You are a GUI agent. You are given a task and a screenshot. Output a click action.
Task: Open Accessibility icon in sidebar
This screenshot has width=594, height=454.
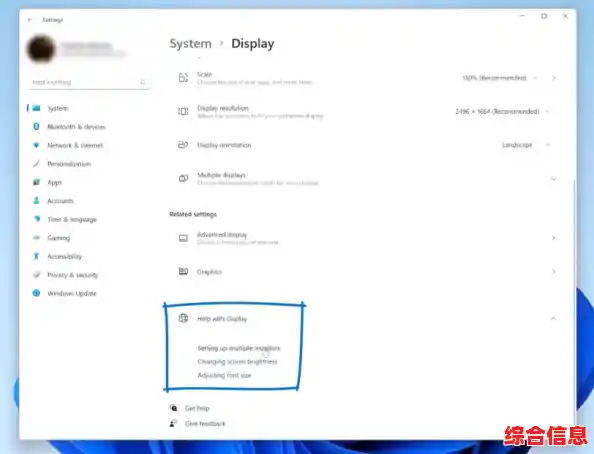(x=36, y=256)
